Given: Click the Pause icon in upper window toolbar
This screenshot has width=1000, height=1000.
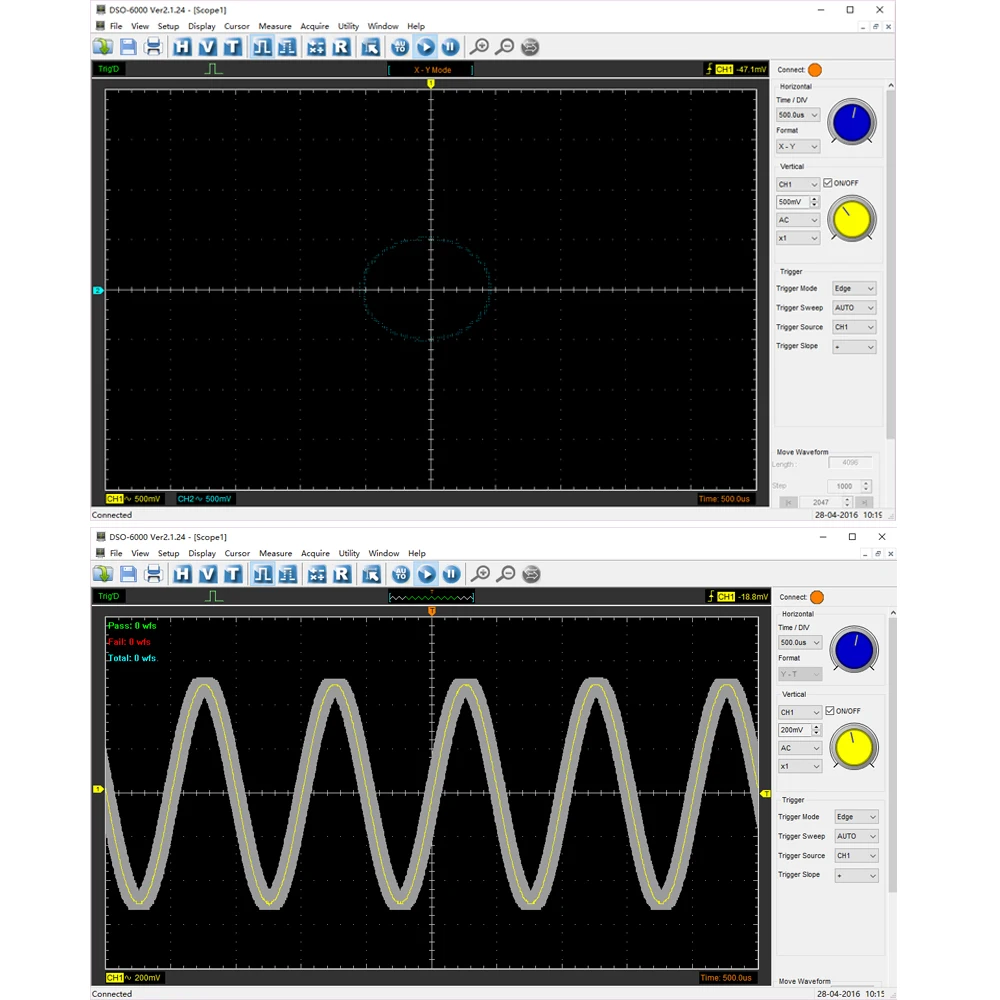Looking at the screenshot, I should pyautogui.click(x=450, y=47).
